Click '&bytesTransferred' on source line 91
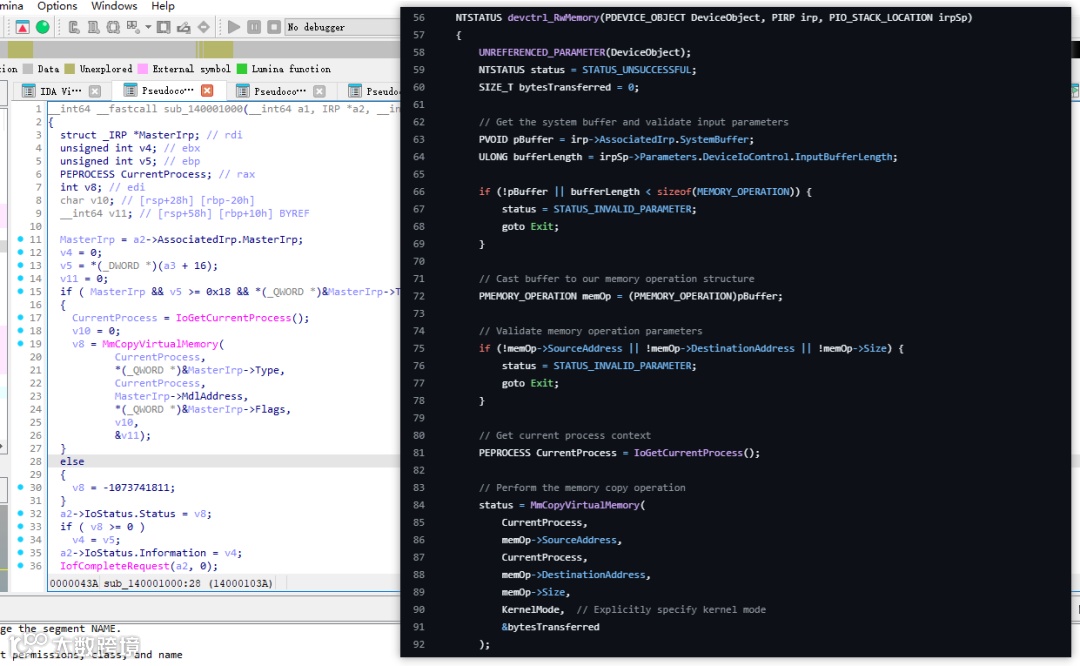 [550, 627]
